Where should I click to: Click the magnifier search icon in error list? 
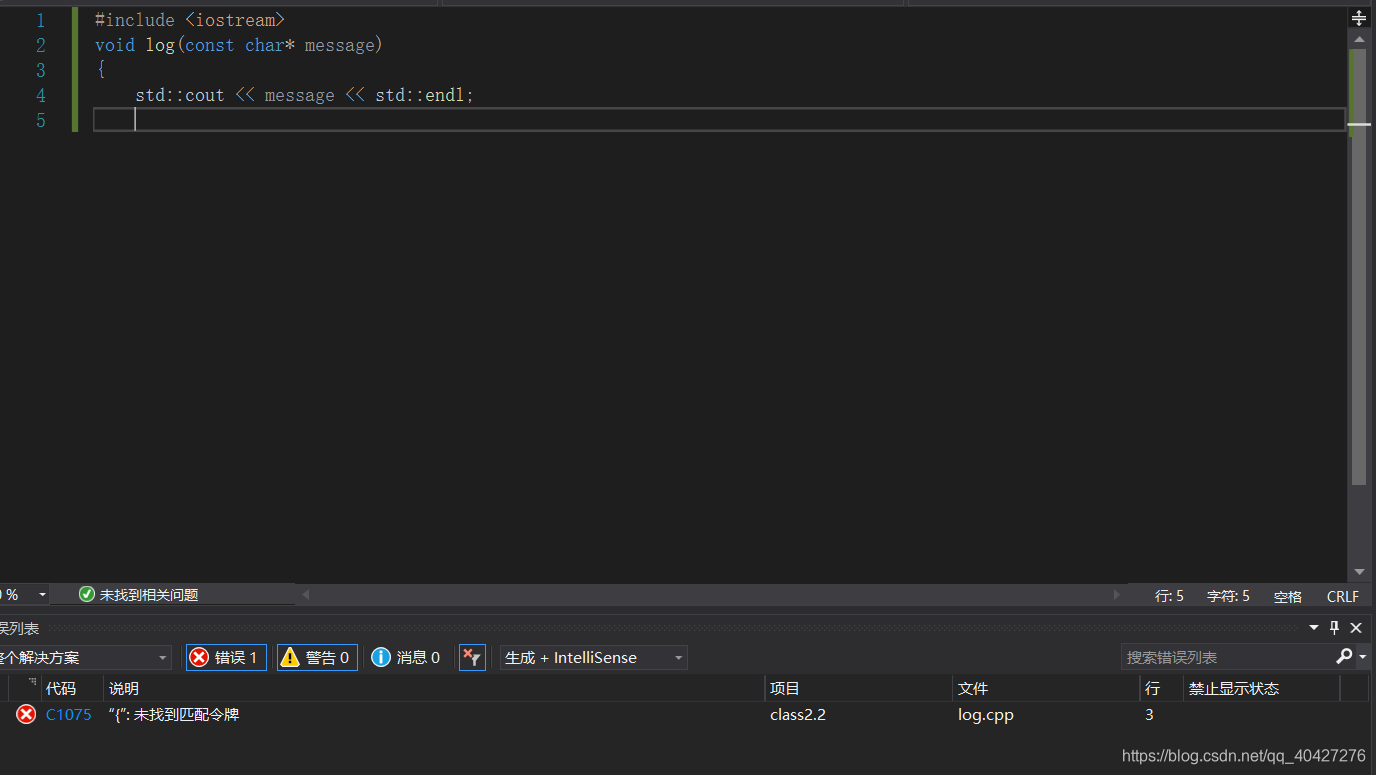click(x=1343, y=656)
